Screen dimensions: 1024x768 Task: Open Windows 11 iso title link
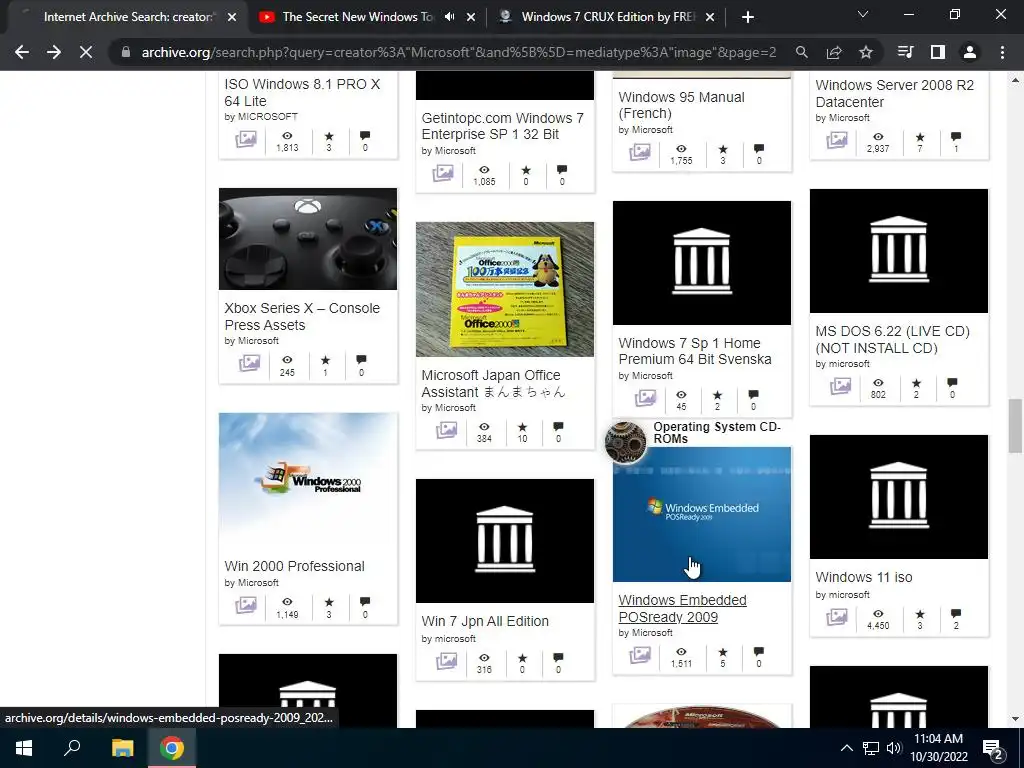click(863, 577)
